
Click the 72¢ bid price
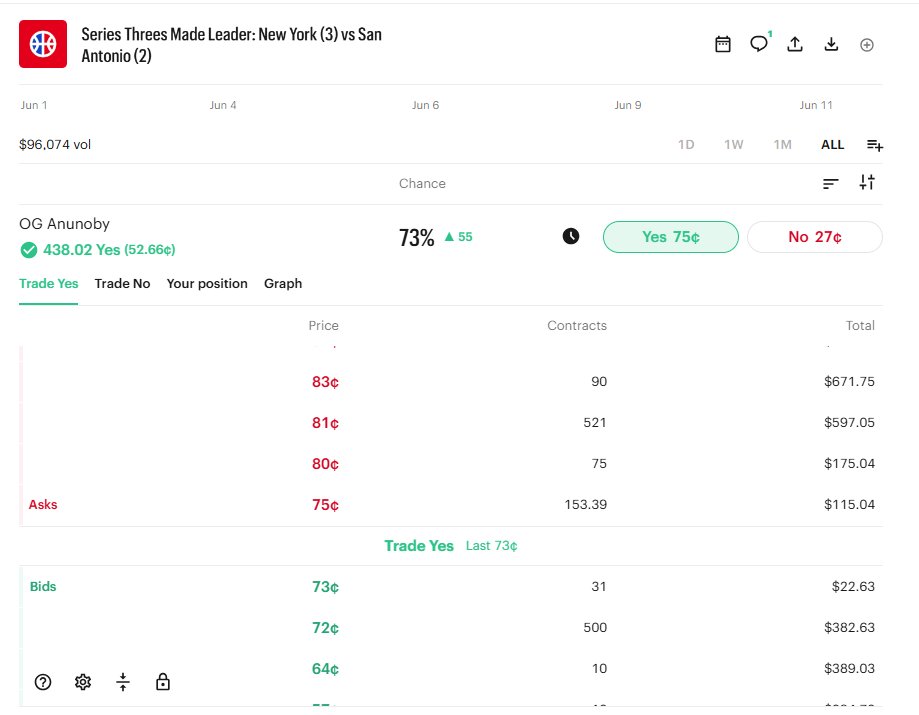[325, 628]
